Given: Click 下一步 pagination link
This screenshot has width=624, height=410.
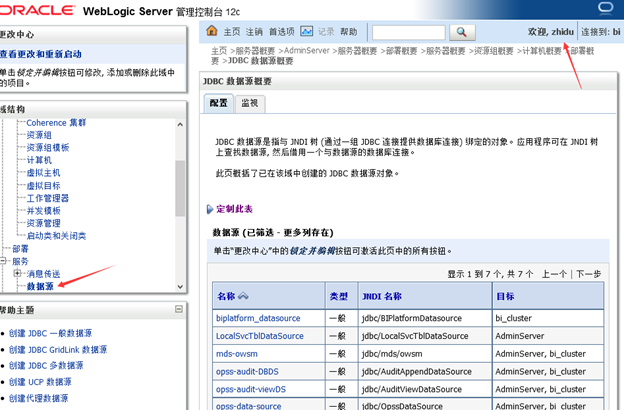Looking at the screenshot, I should (589, 274).
